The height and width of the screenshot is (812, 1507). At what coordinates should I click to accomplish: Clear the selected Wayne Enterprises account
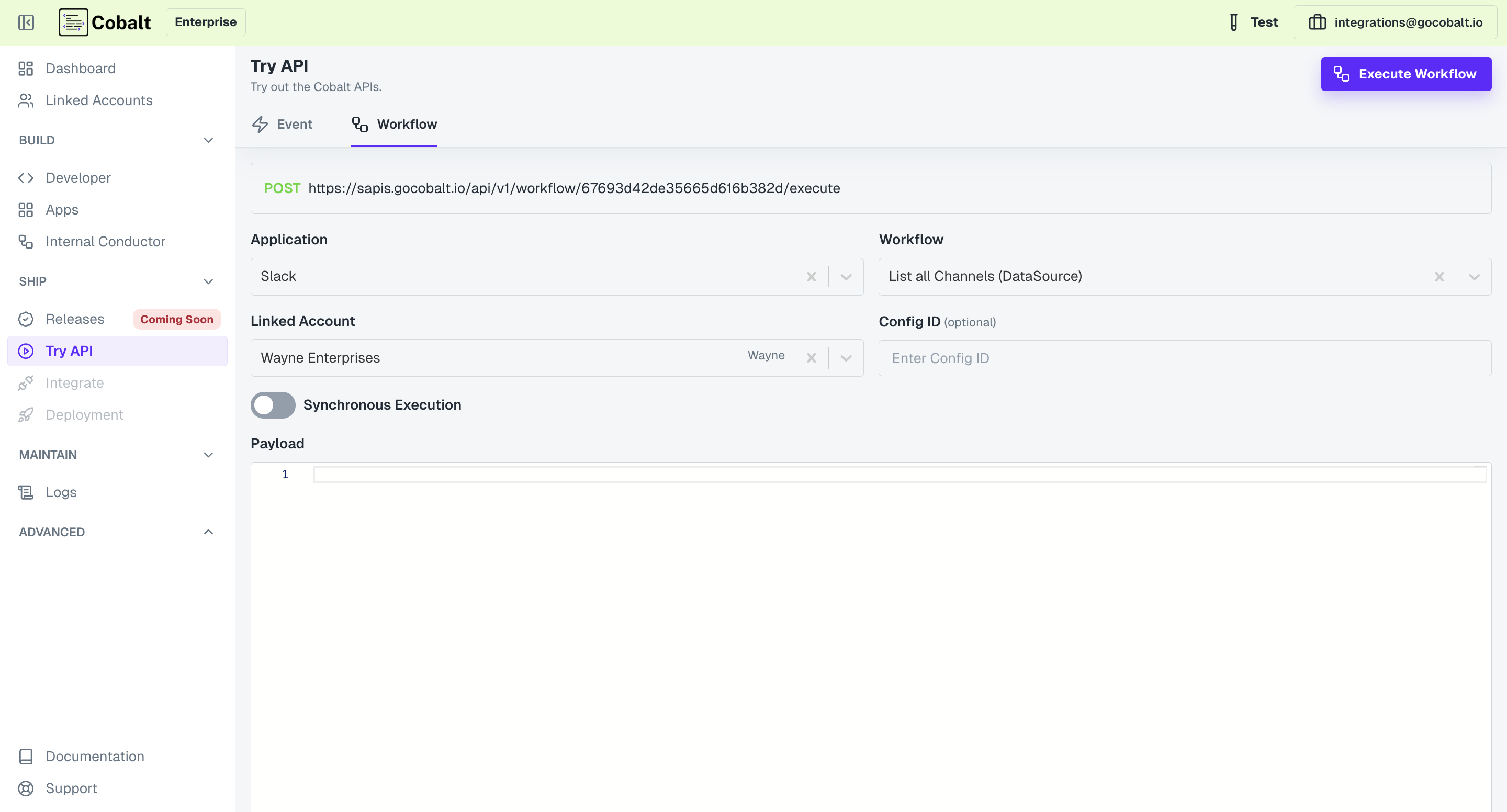tap(812, 357)
